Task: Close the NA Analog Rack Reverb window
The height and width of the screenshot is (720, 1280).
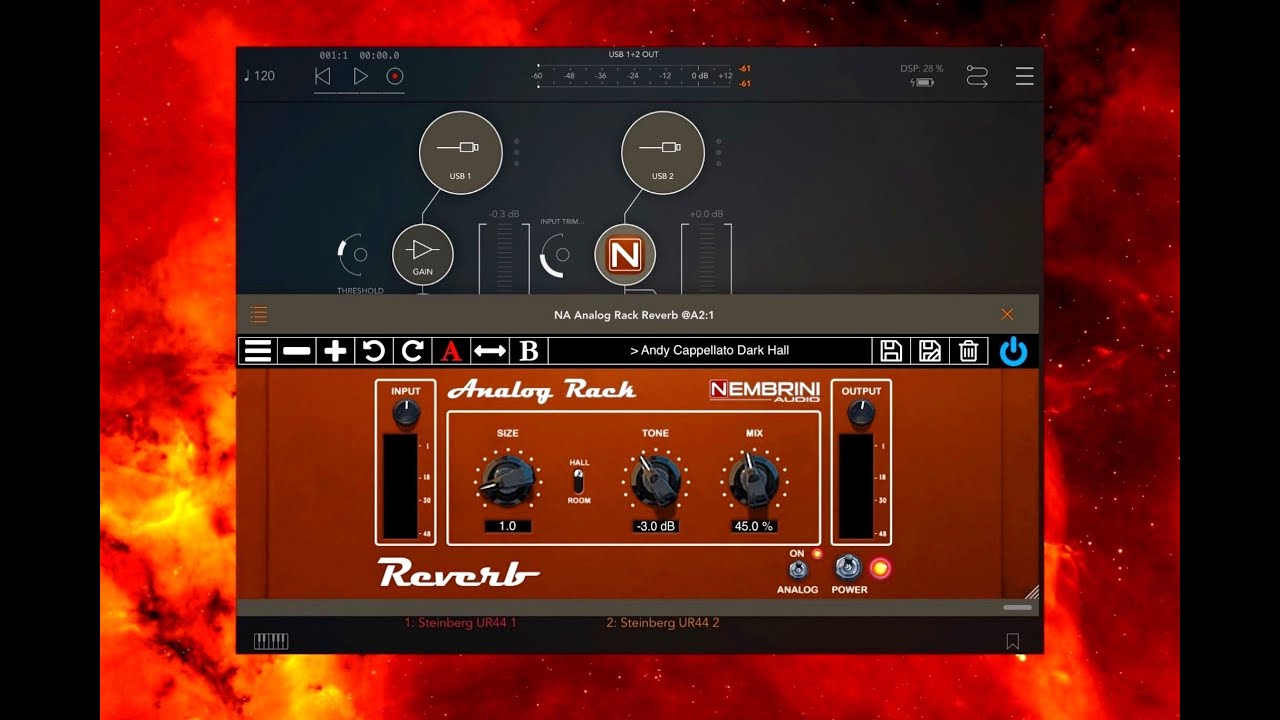Action: [x=1007, y=314]
